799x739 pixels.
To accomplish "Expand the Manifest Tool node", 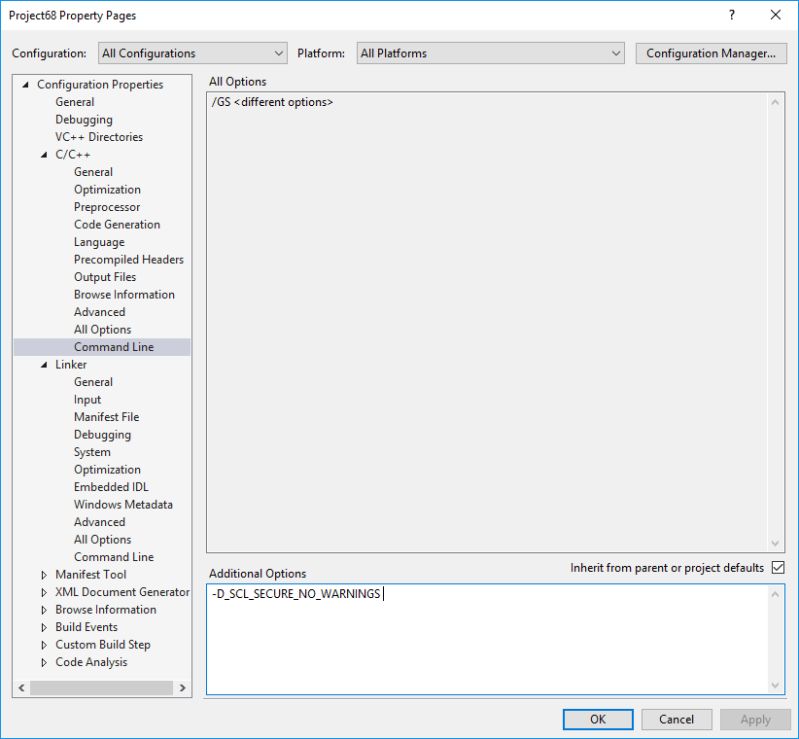I will (x=44, y=575).
